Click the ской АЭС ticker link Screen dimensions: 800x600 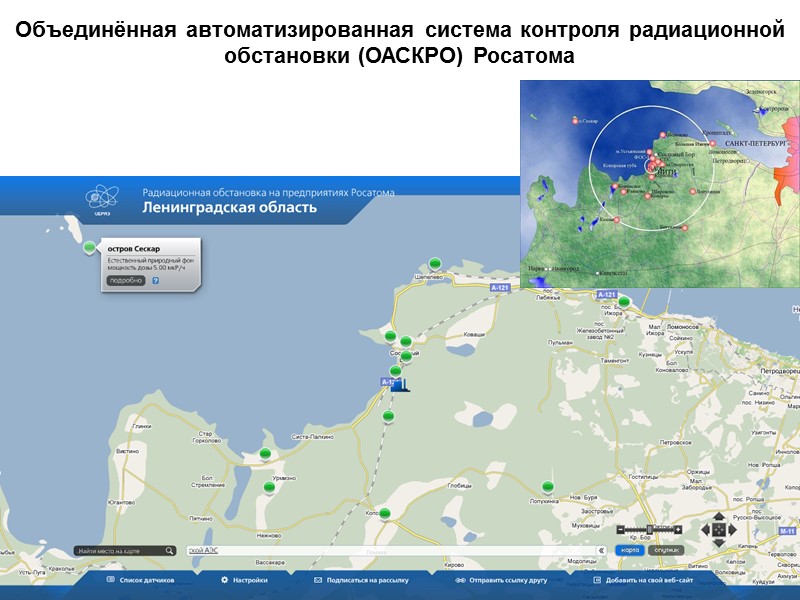click(204, 551)
